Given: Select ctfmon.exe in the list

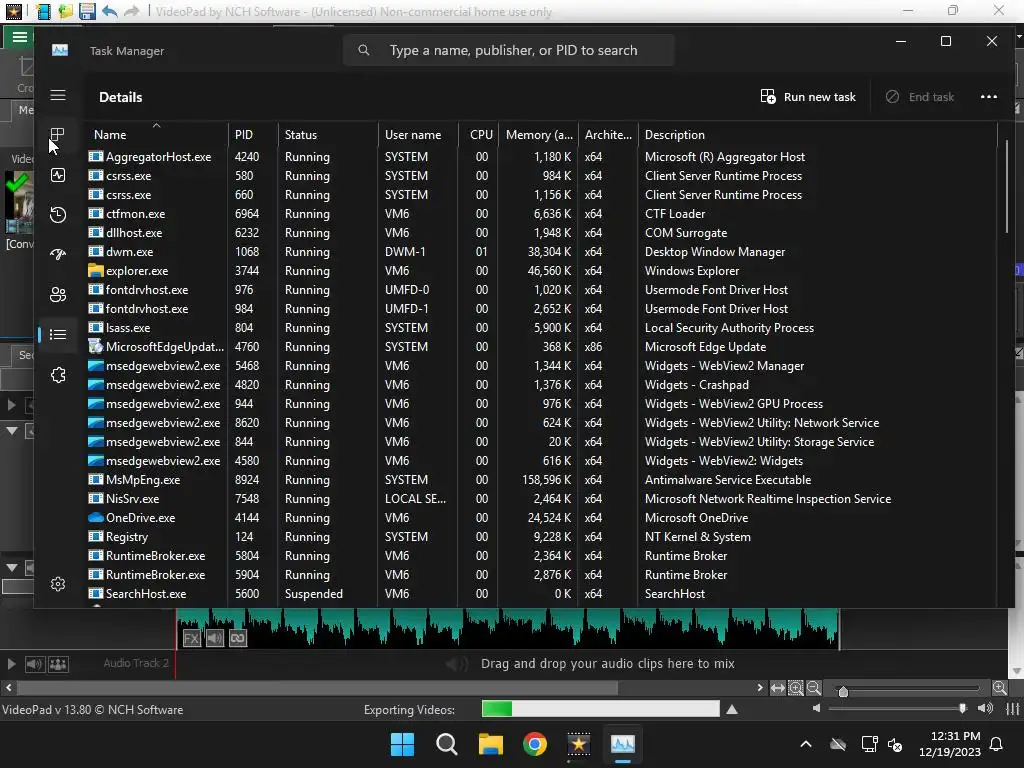Looking at the screenshot, I should 542,214.
